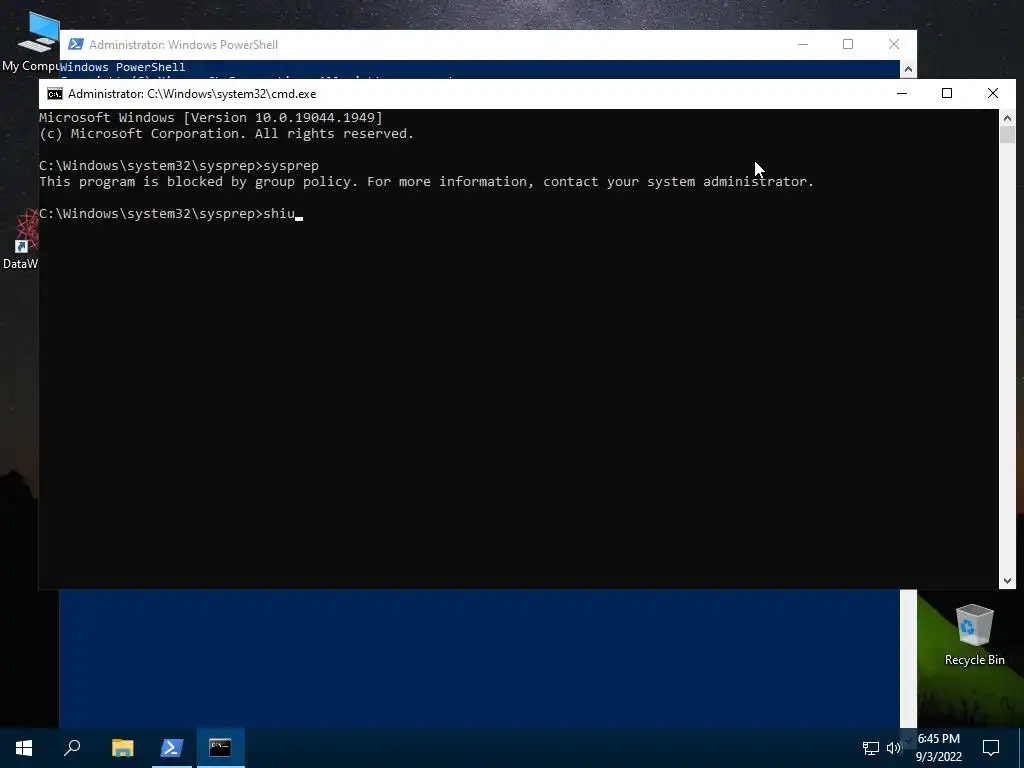Open cmd.exe window system menu icon
The height and width of the screenshot is (768, 1024).
point(55,94)
